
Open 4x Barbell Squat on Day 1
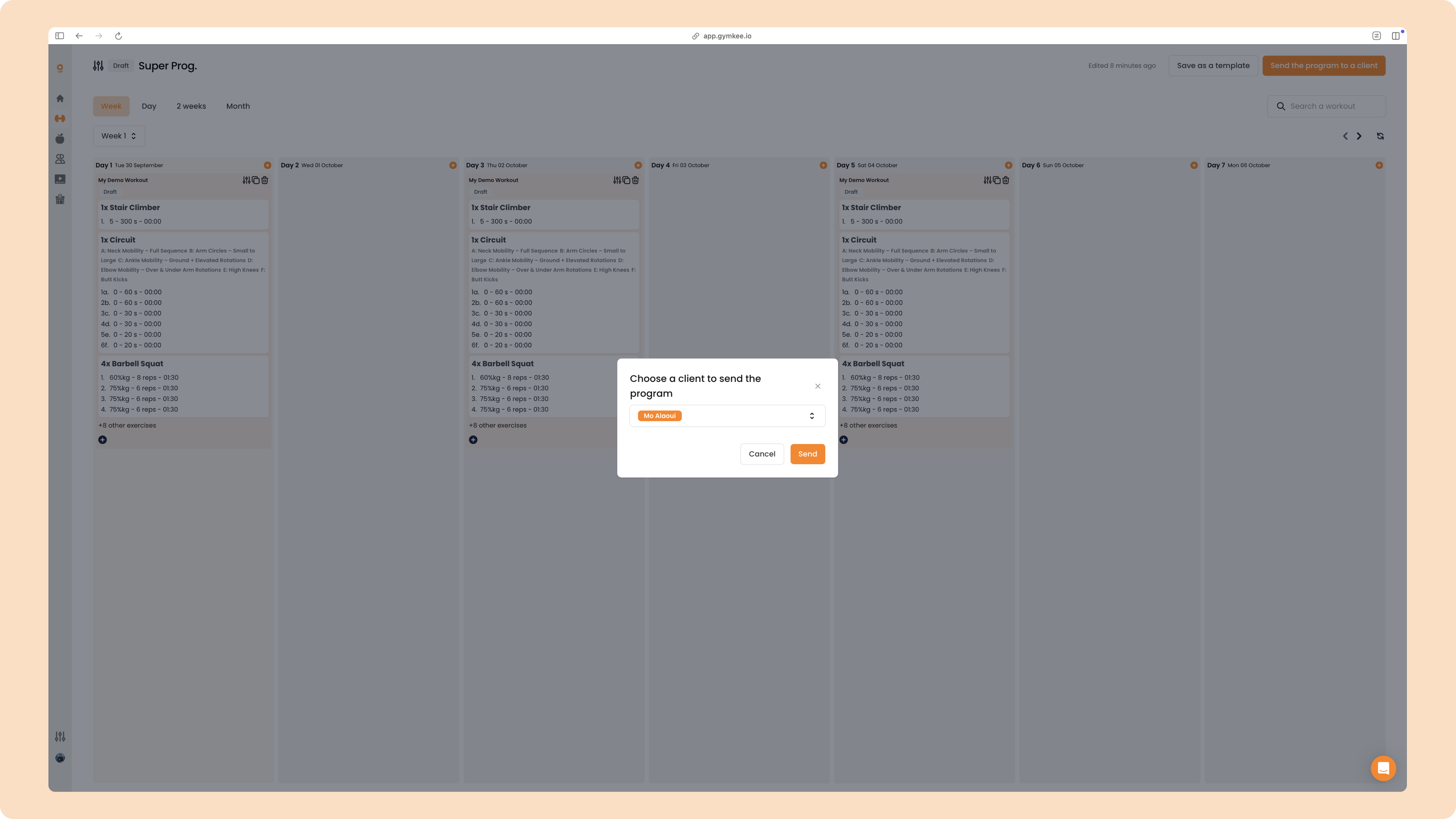tap(183, 386)
